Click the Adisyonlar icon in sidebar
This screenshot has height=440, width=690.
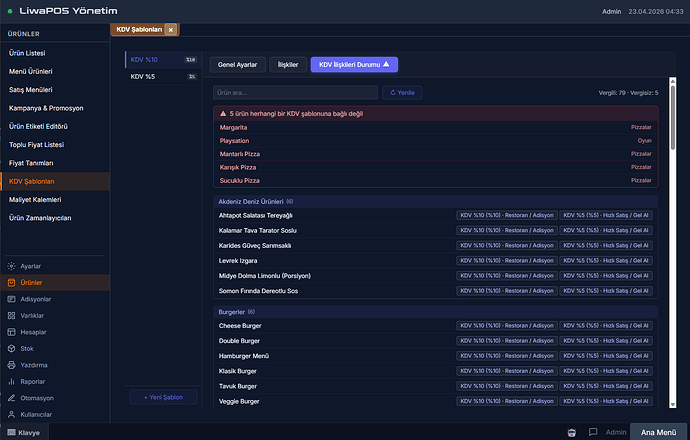tap(11, 299)
